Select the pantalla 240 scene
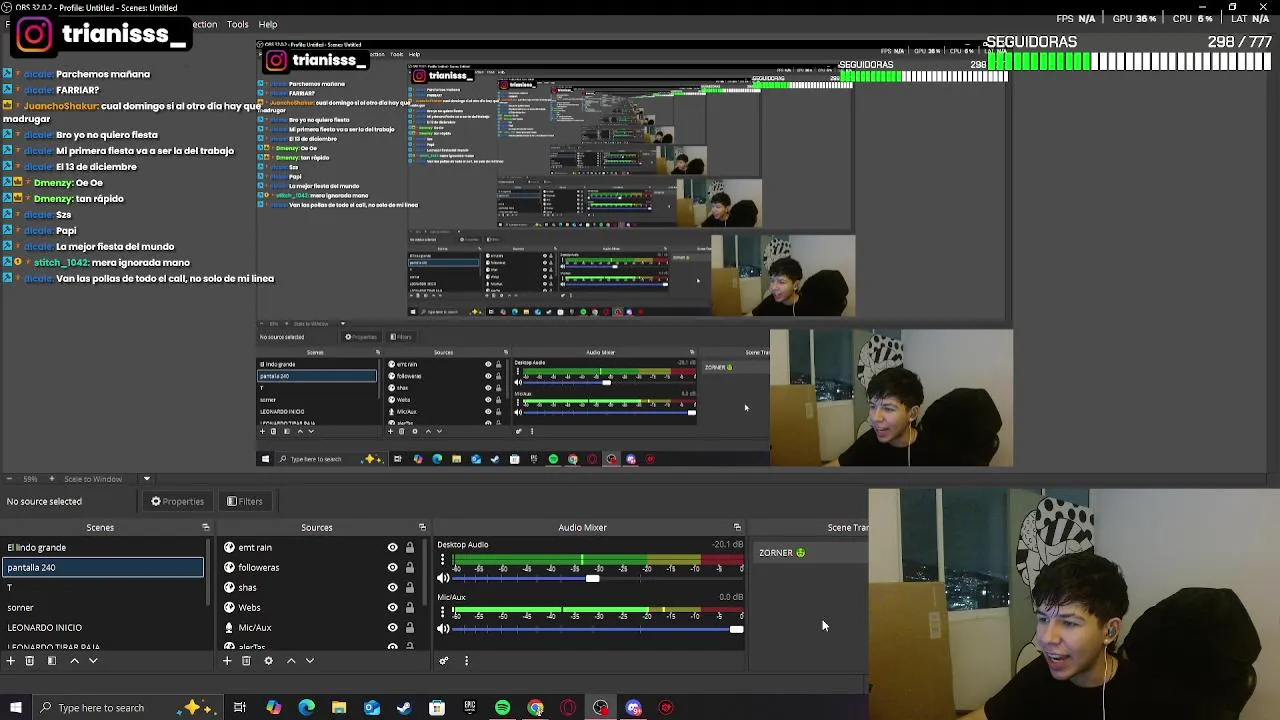The width and height of the screenshot is (1280, 720). pyautogui.click(x=102, y=567)
